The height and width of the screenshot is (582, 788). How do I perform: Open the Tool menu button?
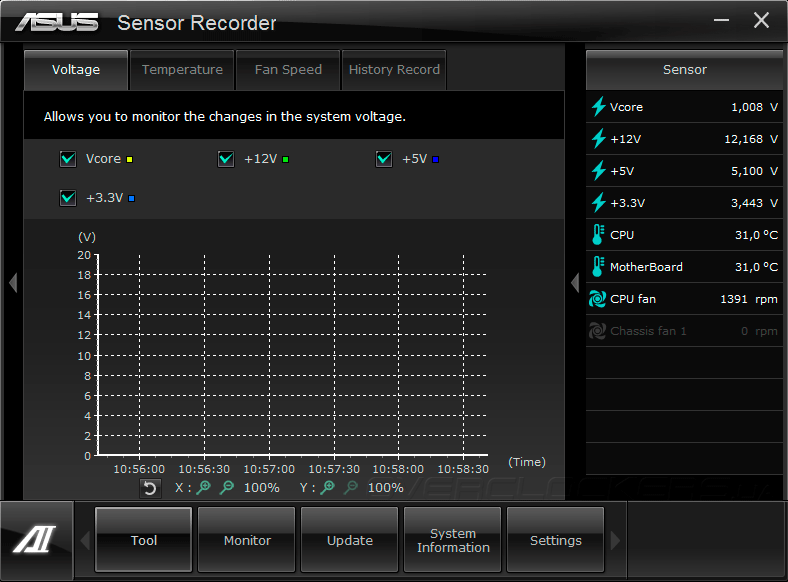[144, 540]
